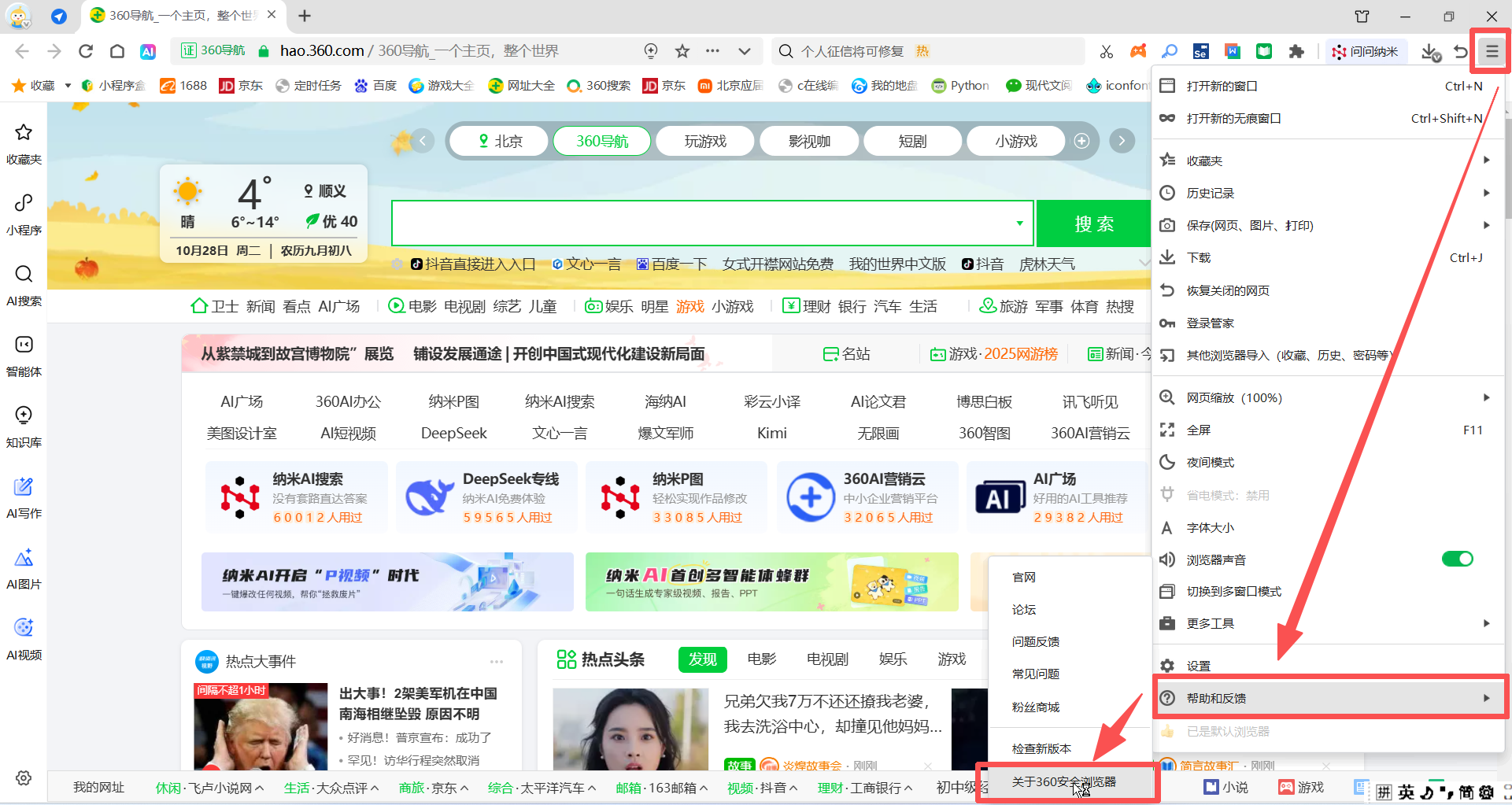
Task: Open the browser extensions puzzle icon
Action: pos(1297,51)
